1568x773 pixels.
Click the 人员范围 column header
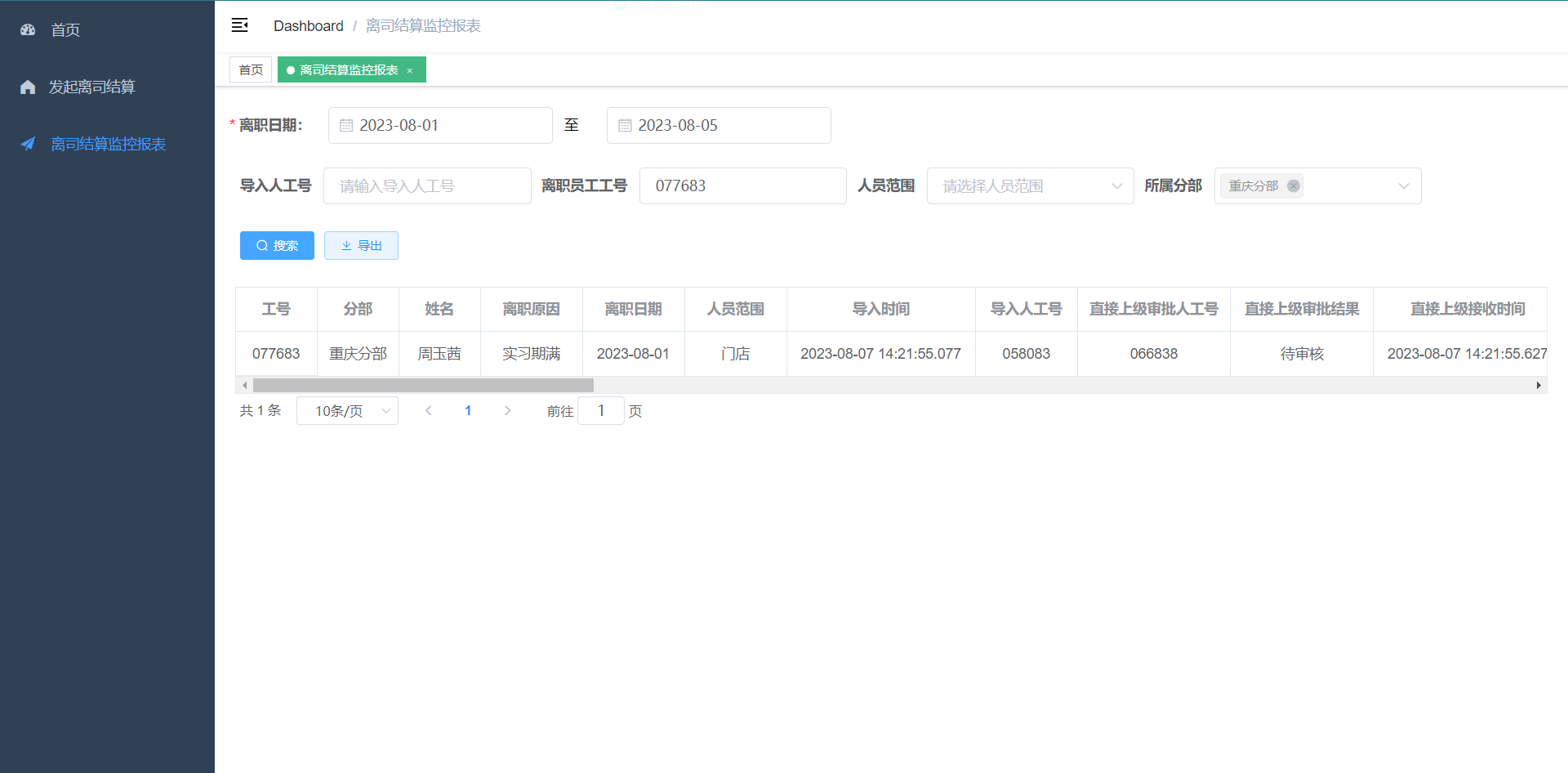point(736,309)
